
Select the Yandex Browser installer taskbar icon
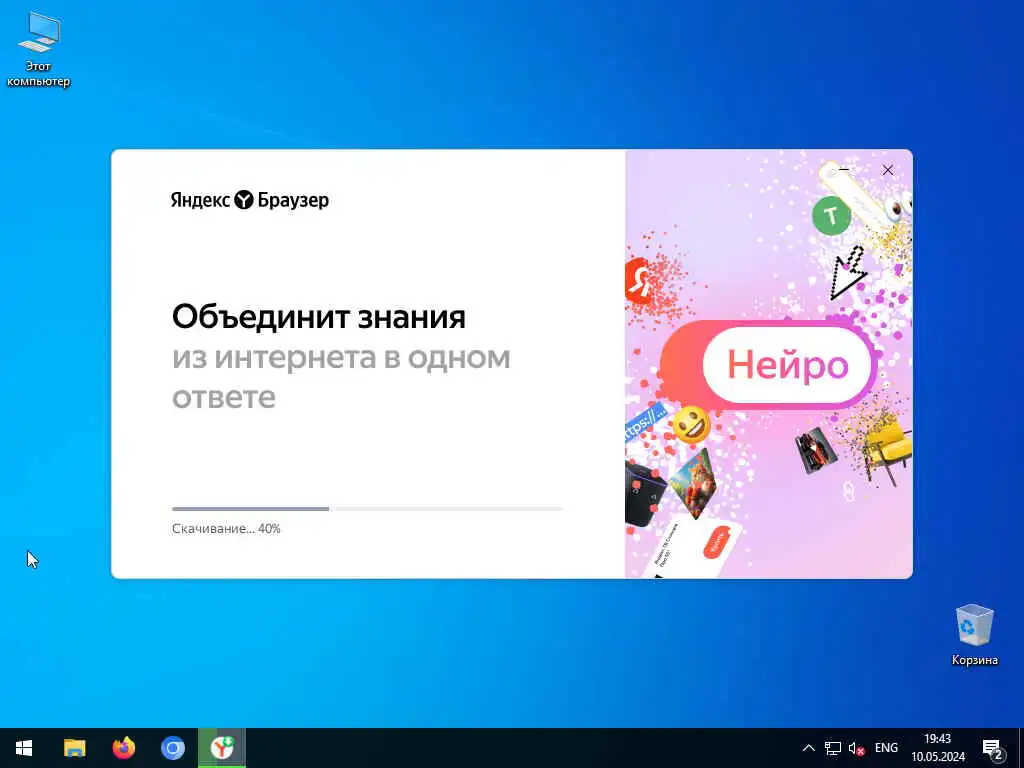[222, 748]
